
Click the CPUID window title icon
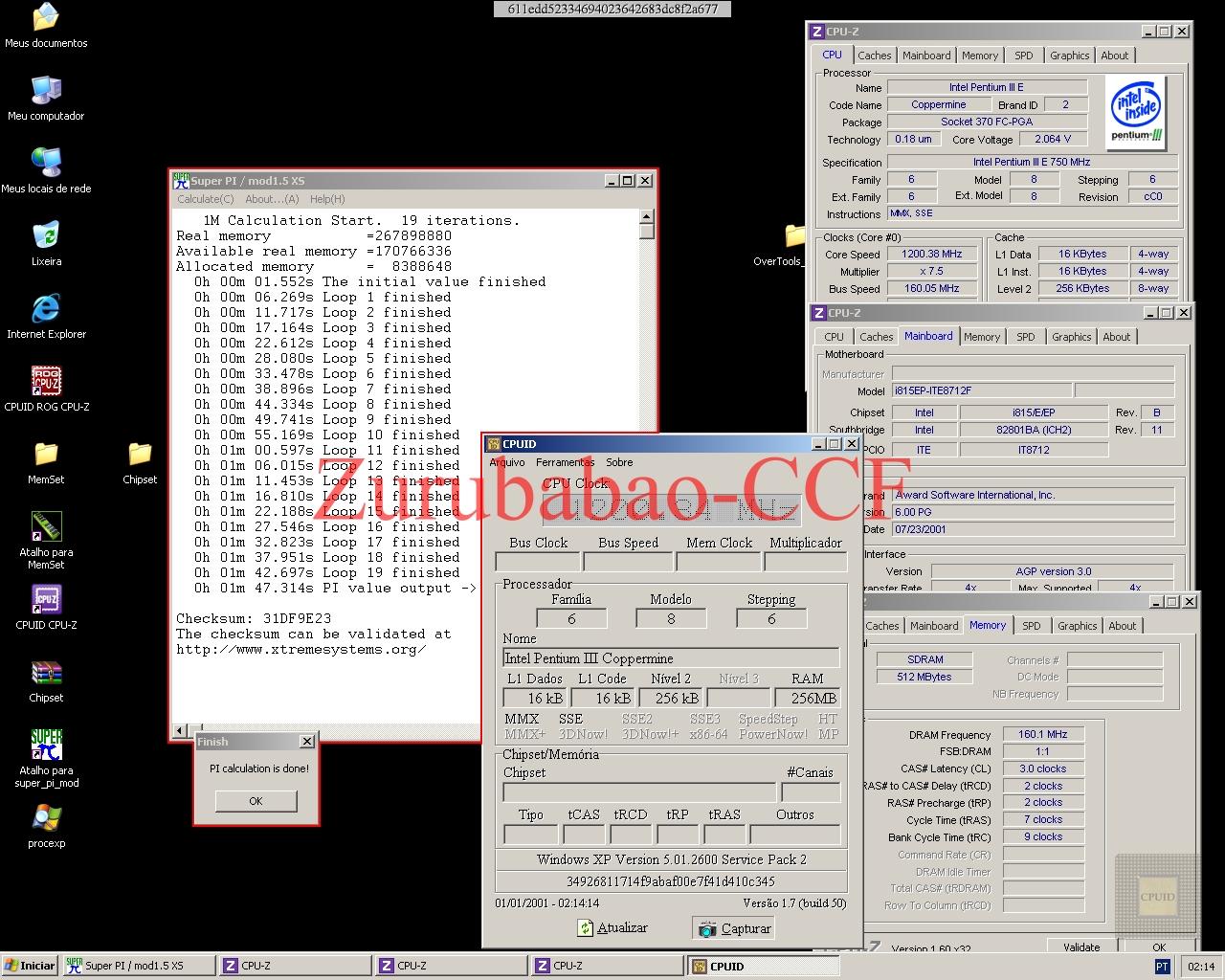coord(494,444)
